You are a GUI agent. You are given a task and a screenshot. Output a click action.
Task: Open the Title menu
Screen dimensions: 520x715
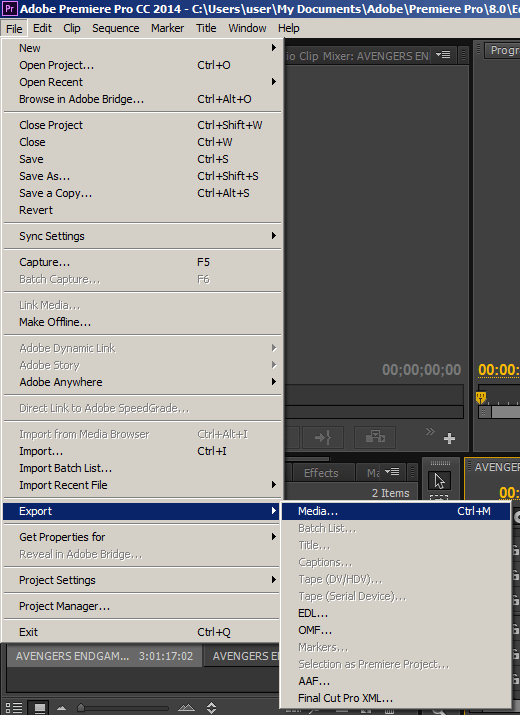(x=206, y=28)
